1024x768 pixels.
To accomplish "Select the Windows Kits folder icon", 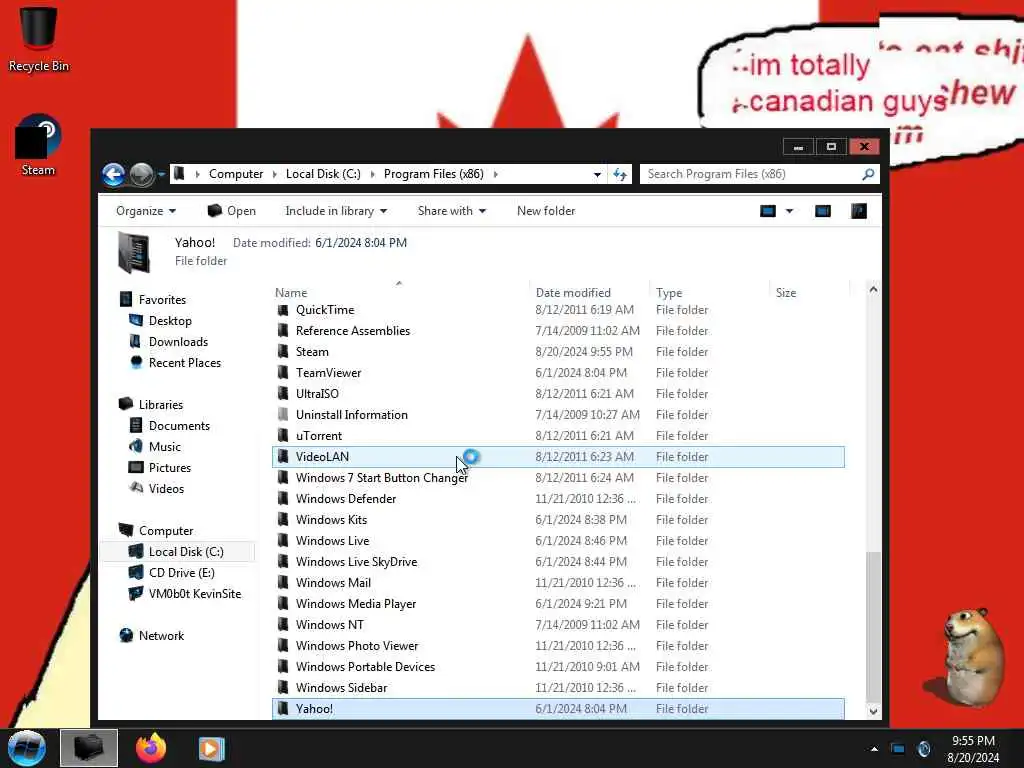I will point(283,520).
